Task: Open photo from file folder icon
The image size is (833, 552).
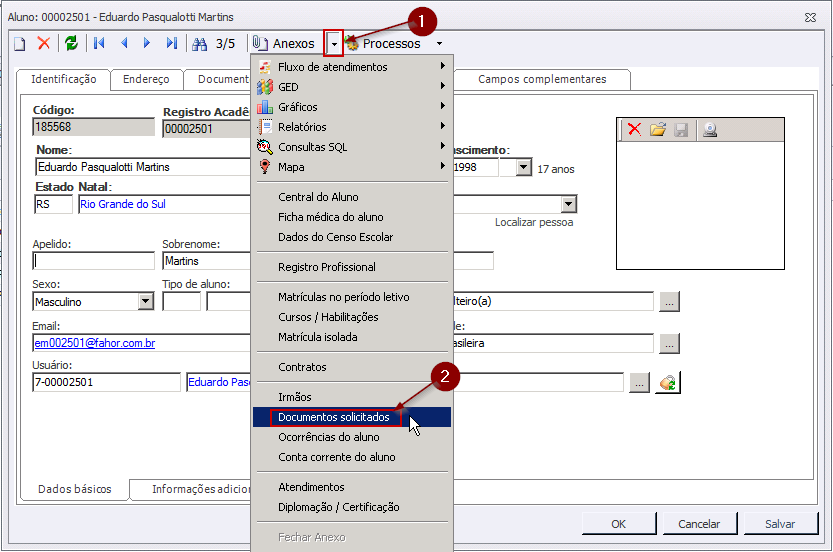Action: pyautogui.click(x=658, y=130)
